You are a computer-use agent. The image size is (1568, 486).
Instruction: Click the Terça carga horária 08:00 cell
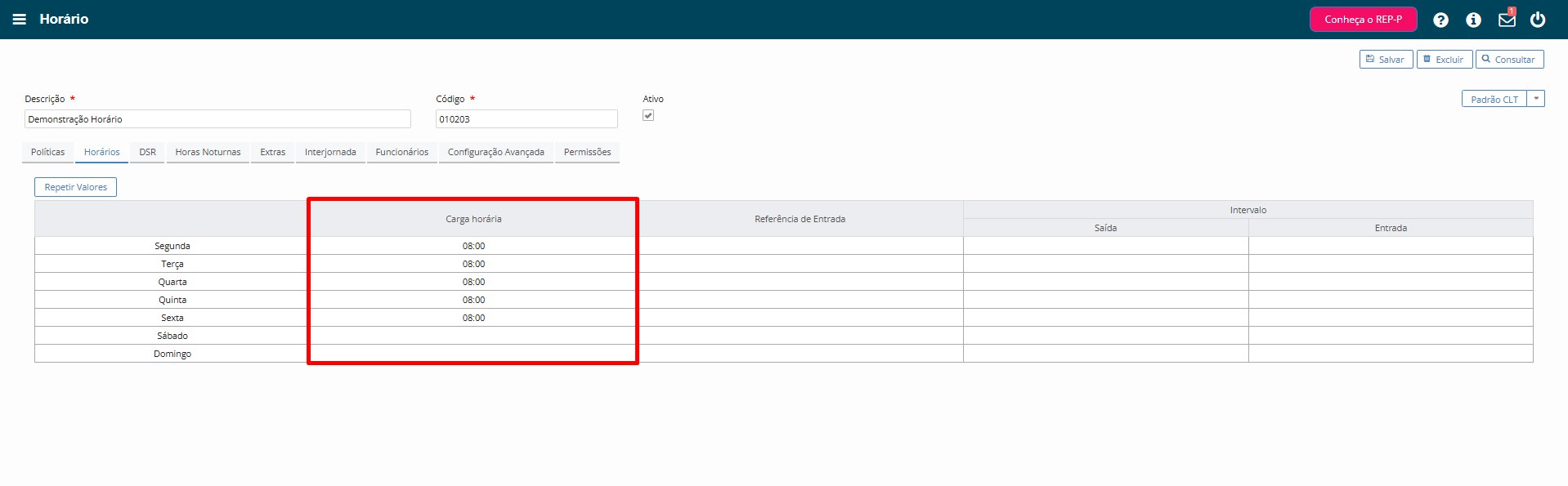click(473, 264)
